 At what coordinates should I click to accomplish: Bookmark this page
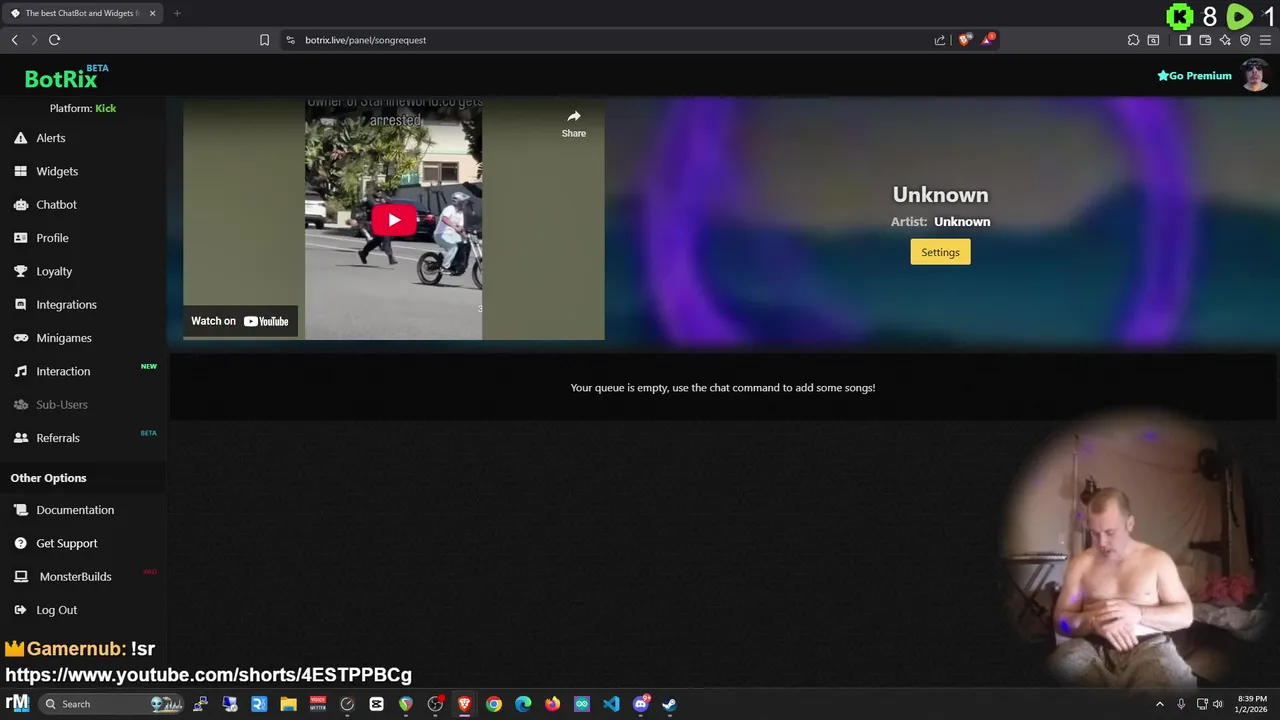264,40
